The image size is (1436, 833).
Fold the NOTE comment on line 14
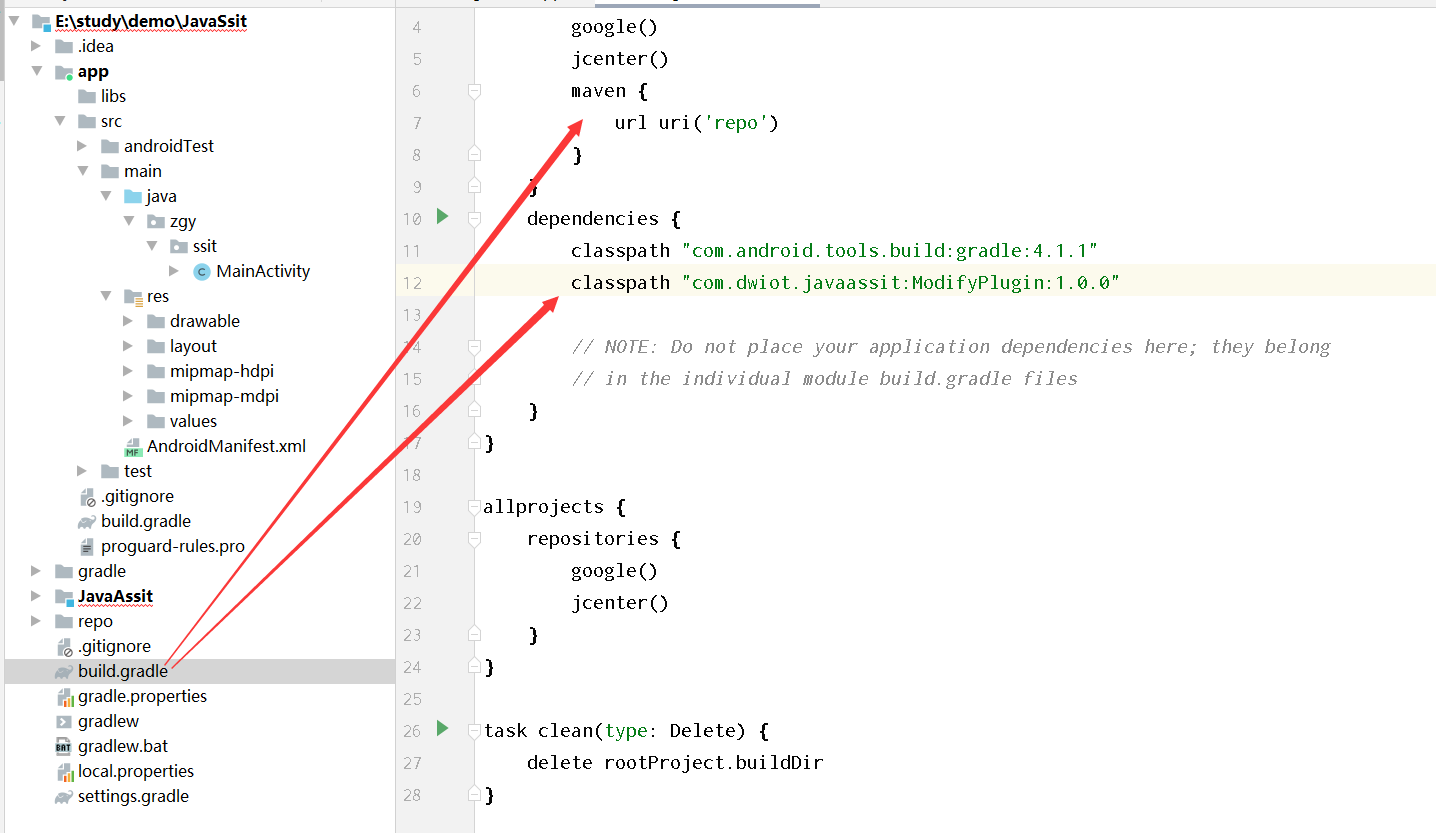[475, 347]
